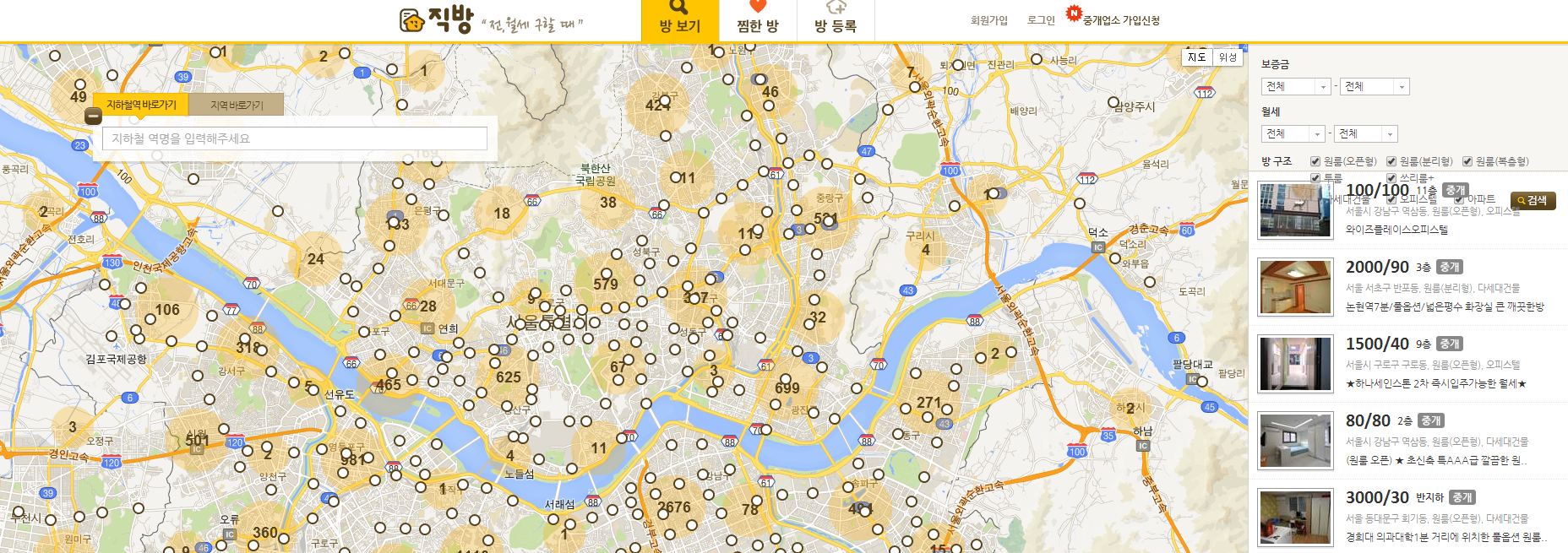The height and width of the screenshot is (553, 1568).
Task: Switch map to 위성 satellite view
Action: coord(1228,57)
